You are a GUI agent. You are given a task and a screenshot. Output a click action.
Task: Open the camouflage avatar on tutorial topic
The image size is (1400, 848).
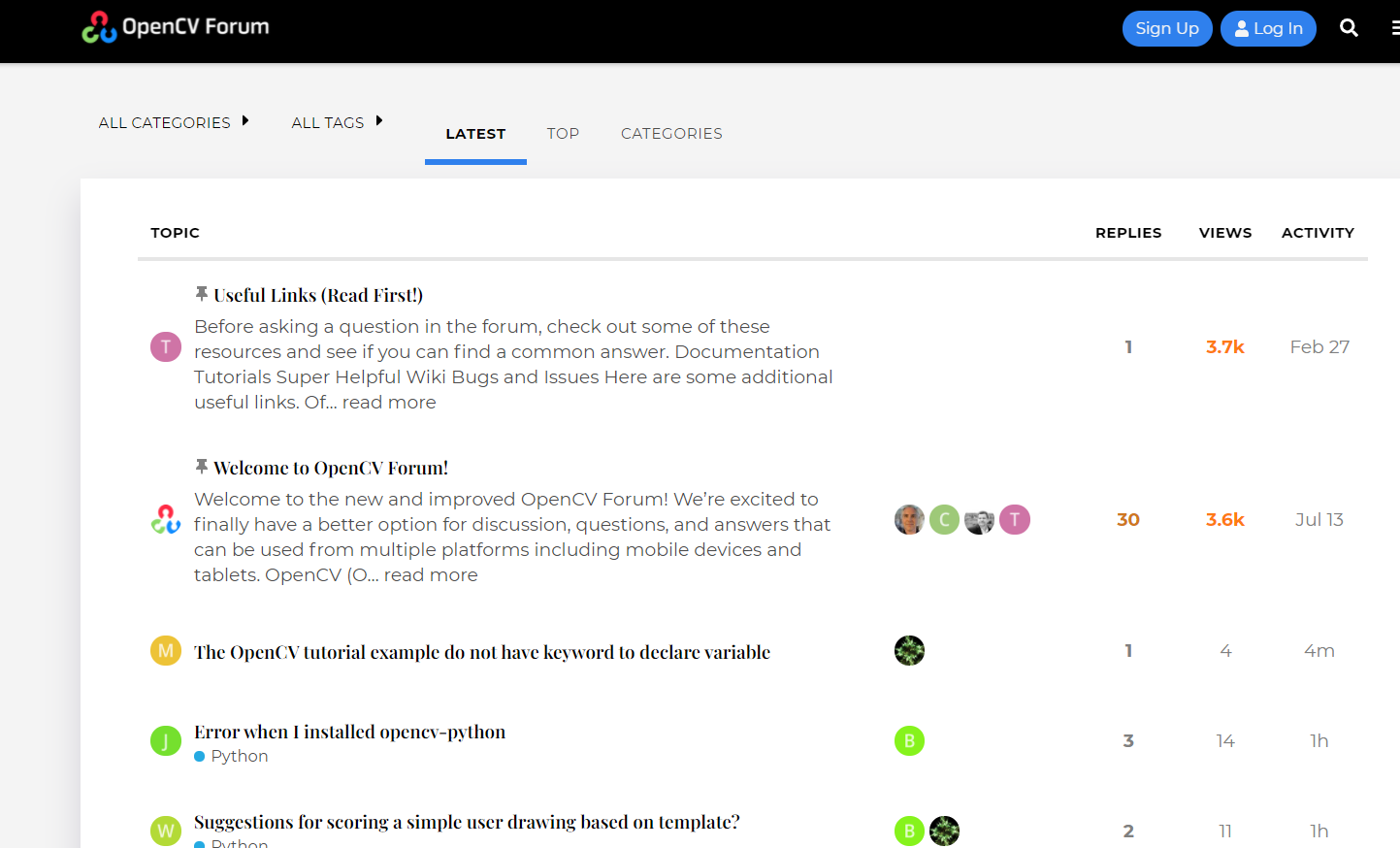[909, 650]
